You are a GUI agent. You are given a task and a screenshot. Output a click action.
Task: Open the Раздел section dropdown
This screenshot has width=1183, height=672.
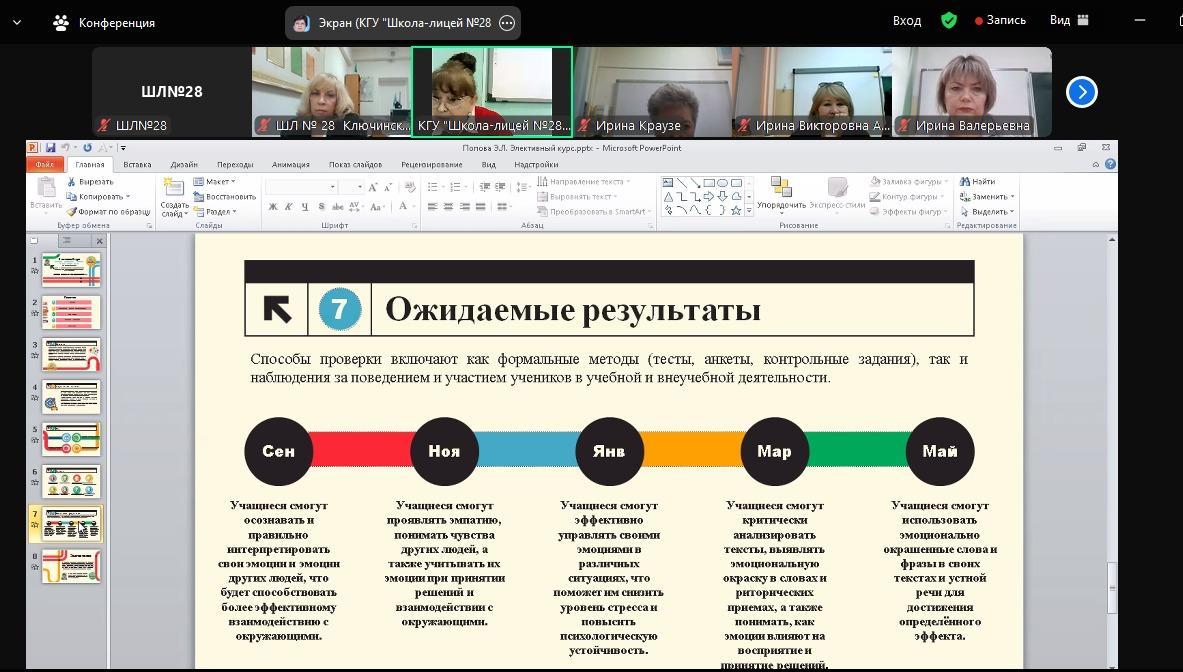pos(220,209)
